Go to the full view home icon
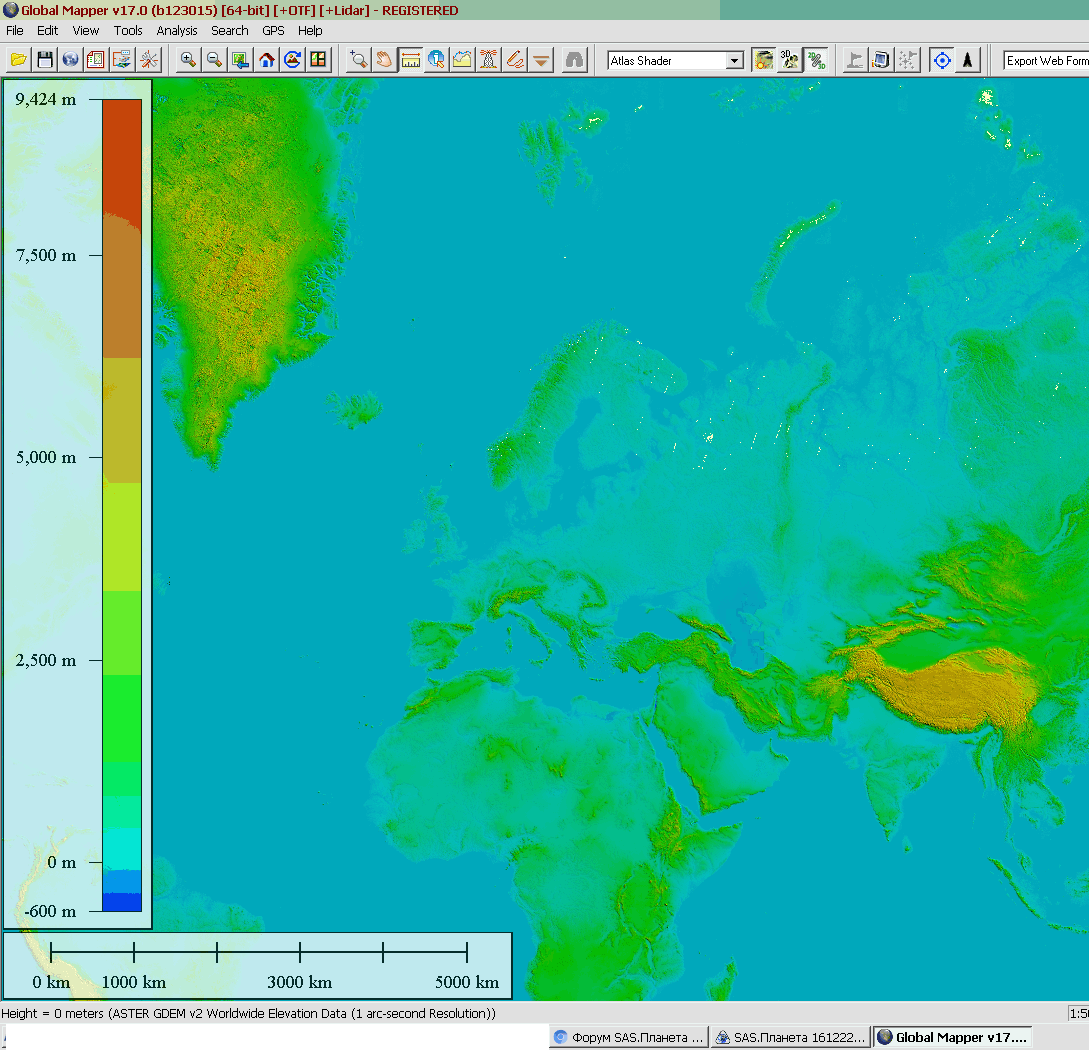This screenshot has height=1050, width=1089. (266, 60)
